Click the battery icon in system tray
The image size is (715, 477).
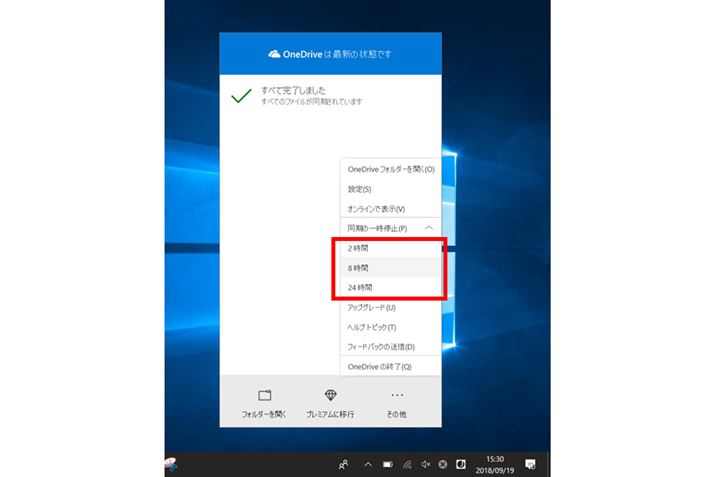tap(388, 465)
